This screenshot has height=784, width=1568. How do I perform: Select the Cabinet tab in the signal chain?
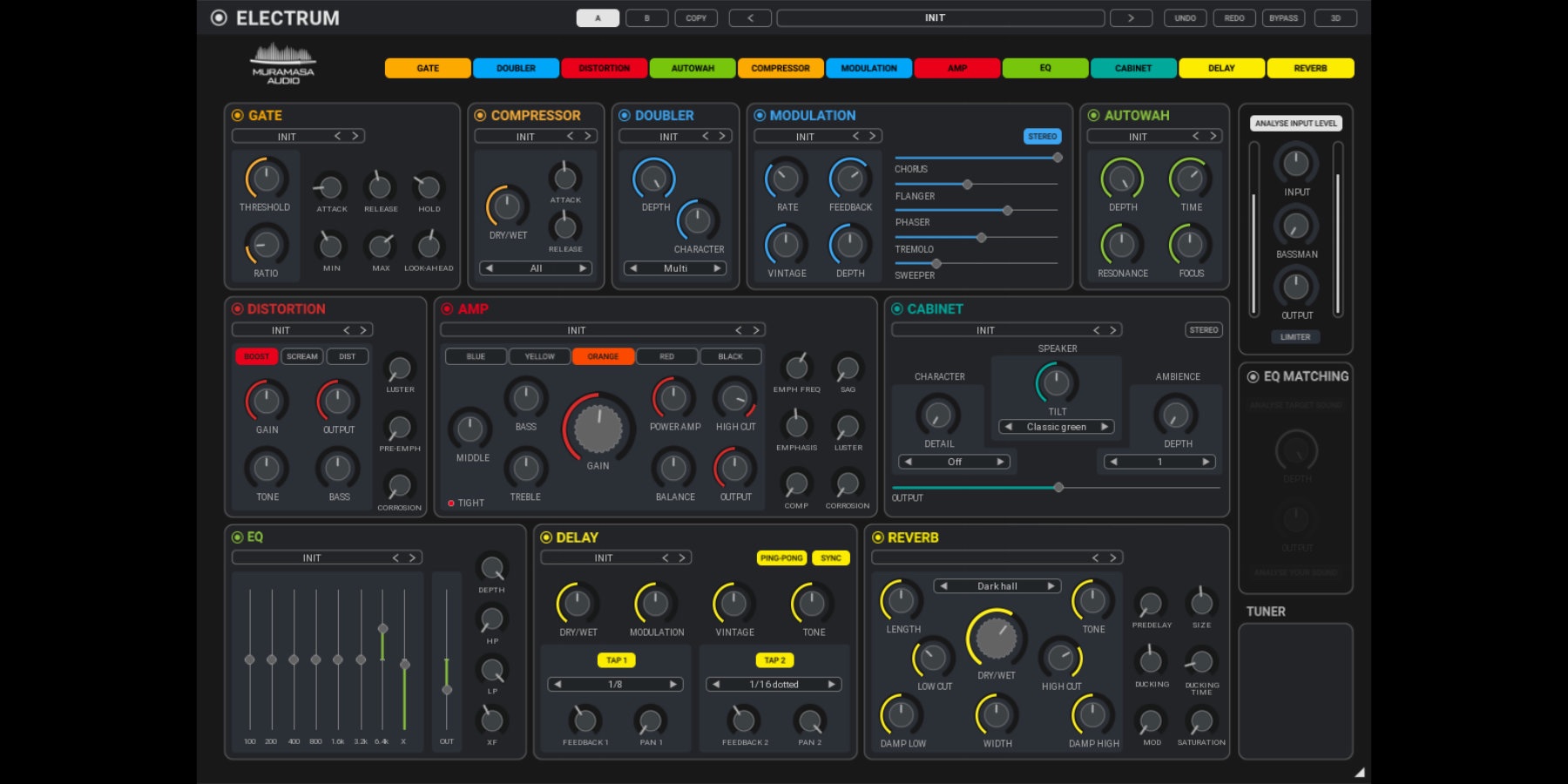(1132, 68)
